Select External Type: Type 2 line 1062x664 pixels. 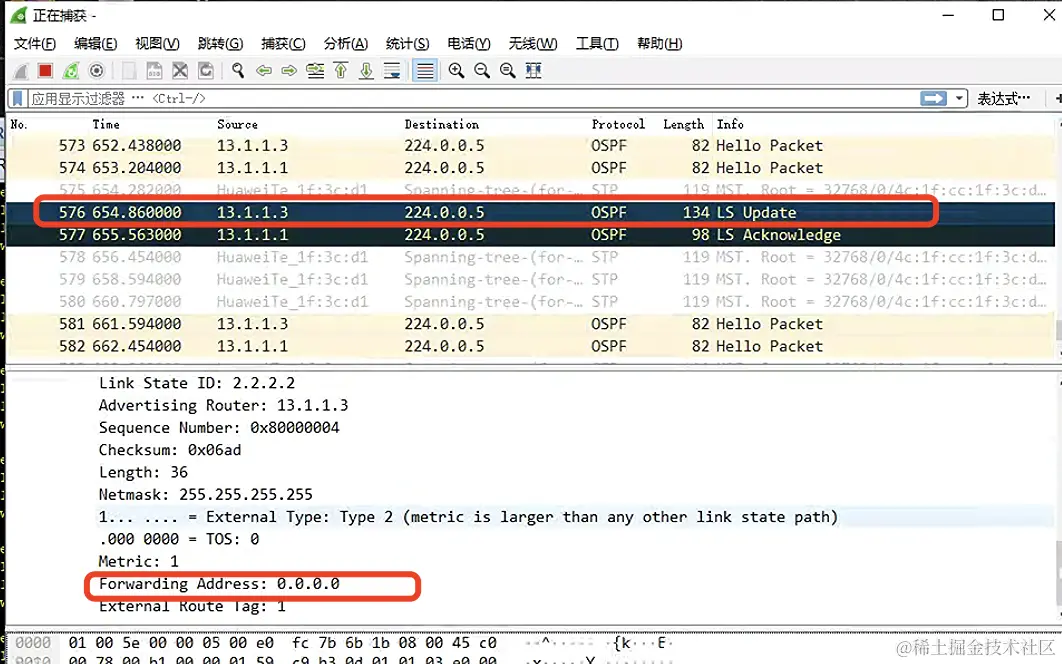pyautogui.click(x=468, y=517)
